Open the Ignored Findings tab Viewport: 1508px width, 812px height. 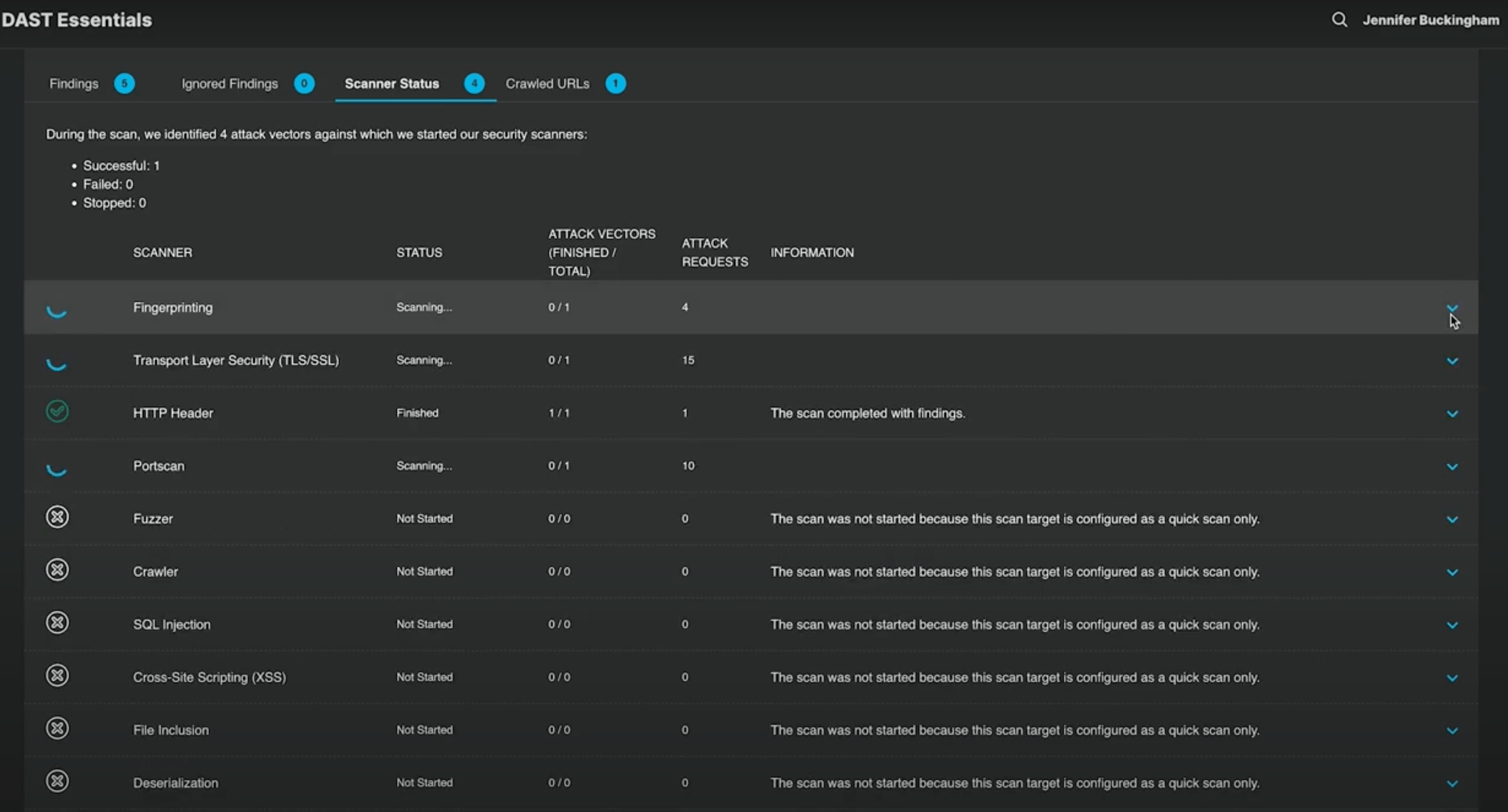point(229,84)
